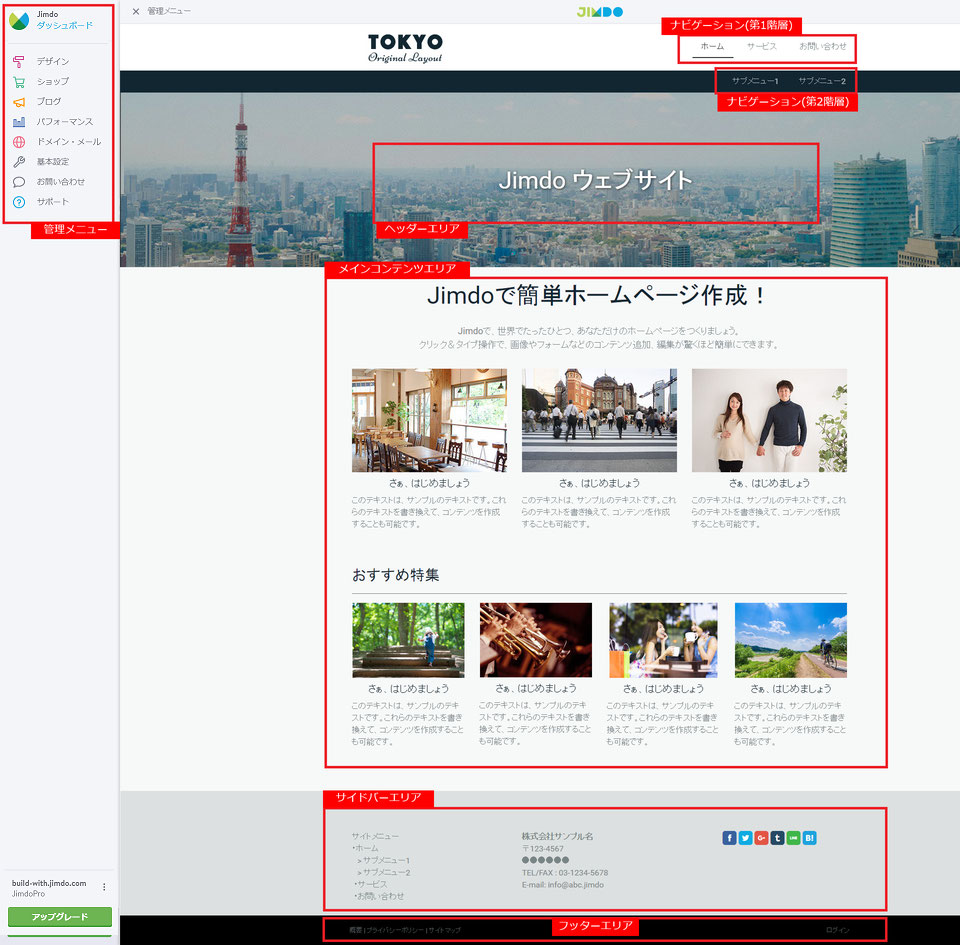Select the forest steps photo
This screenshot has width=960, height=945.
coord(408,640)
